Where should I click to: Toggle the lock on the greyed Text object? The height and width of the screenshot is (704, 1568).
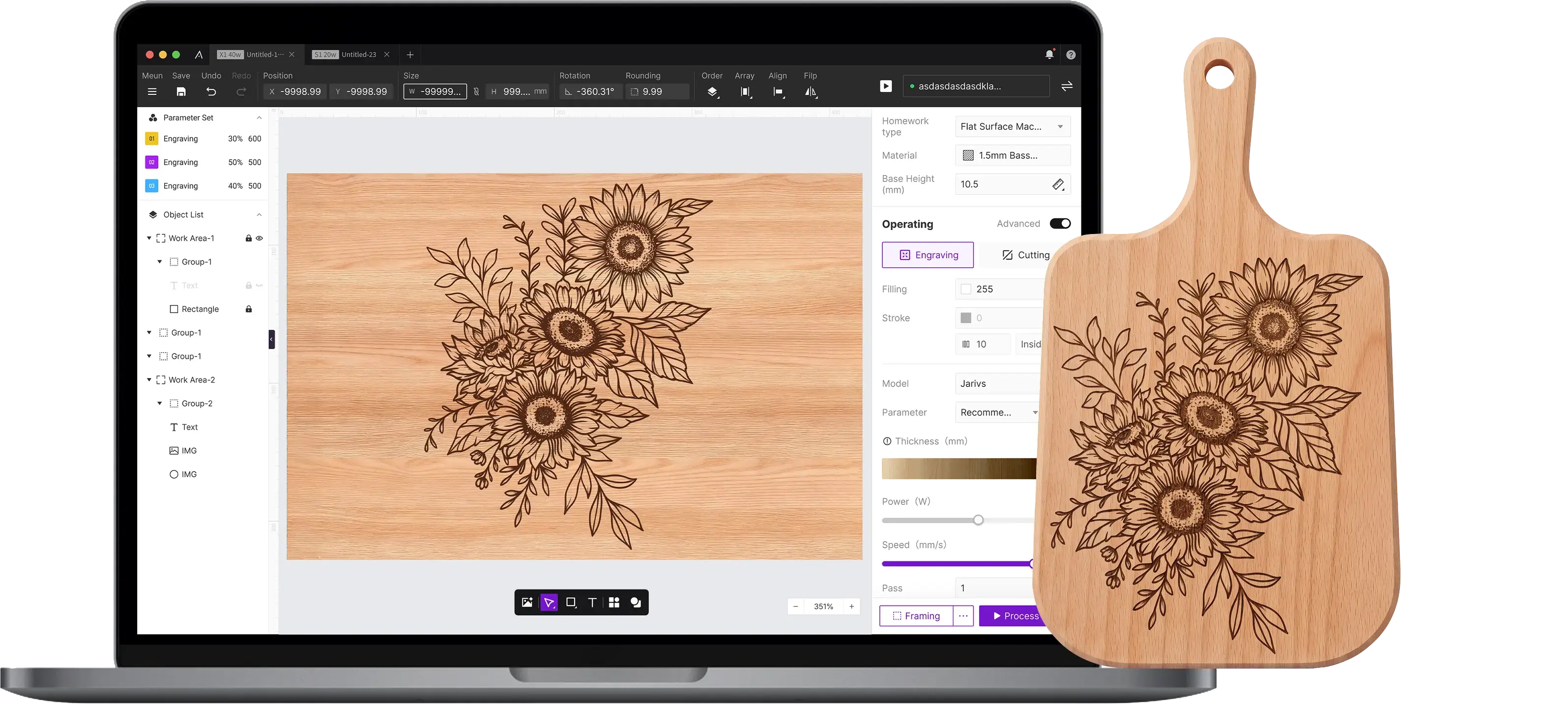[248, 286]
